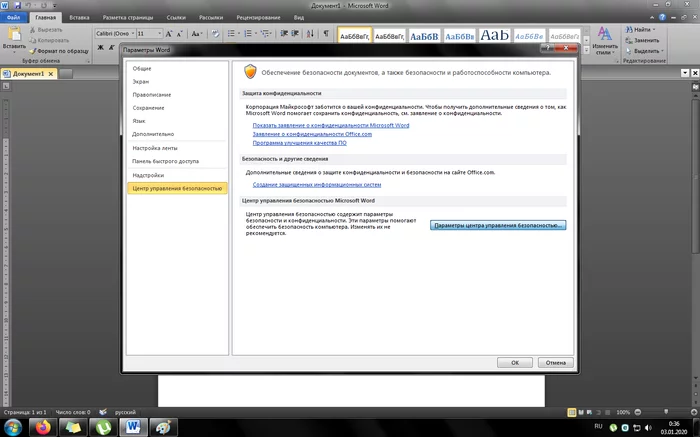Image resolution: width=700 pixels, height=437 pixels.
Task: Click the Save icon in quick access toolbar
Action: [x=18, y=5]
